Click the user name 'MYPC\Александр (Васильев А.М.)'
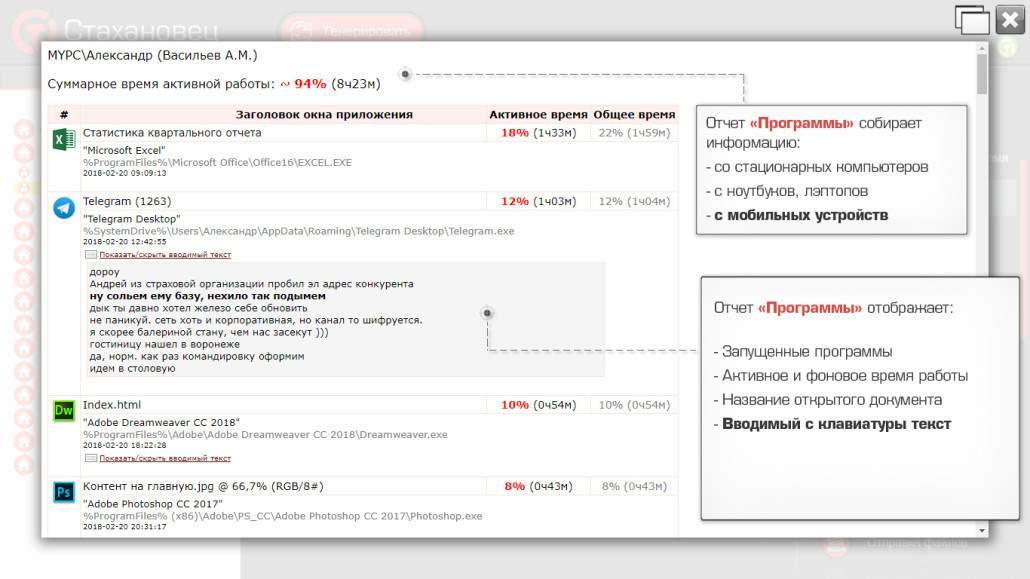The image size is (1030, 579). click(152, 56)
